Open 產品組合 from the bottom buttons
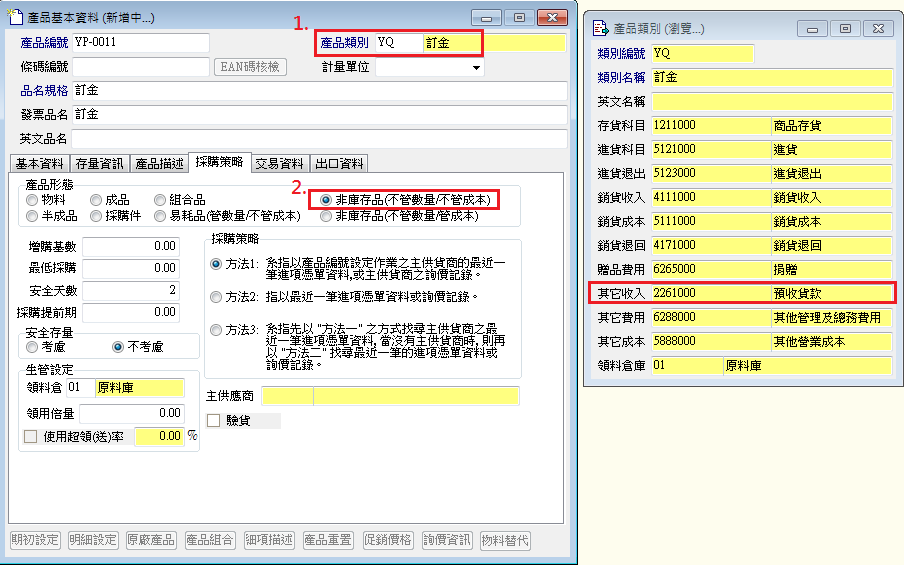Image resolution: width=904 pixels, height=565 pixels. tap(210, 540)
